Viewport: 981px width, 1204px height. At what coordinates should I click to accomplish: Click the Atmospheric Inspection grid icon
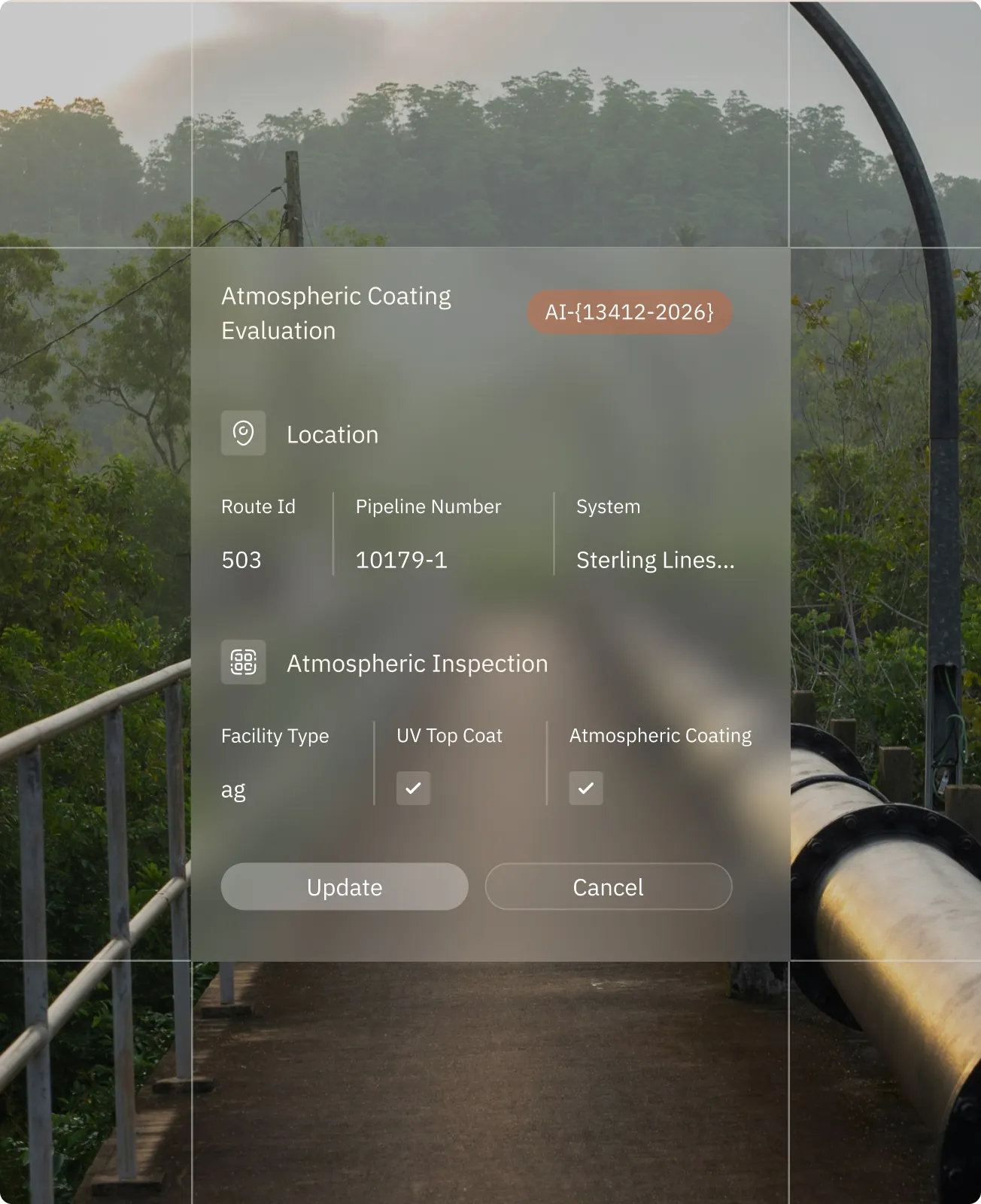(243, 662)
